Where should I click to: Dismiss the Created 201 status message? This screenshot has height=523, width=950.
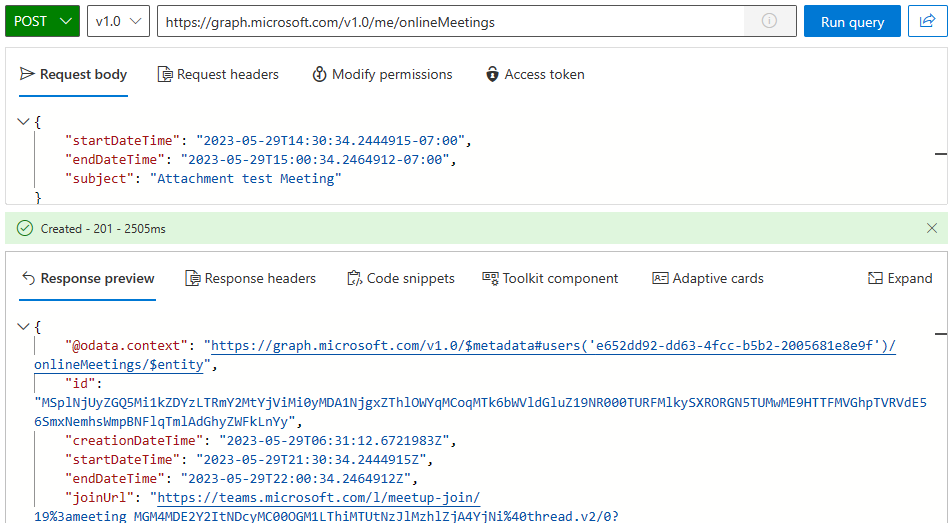coord(932,228)
